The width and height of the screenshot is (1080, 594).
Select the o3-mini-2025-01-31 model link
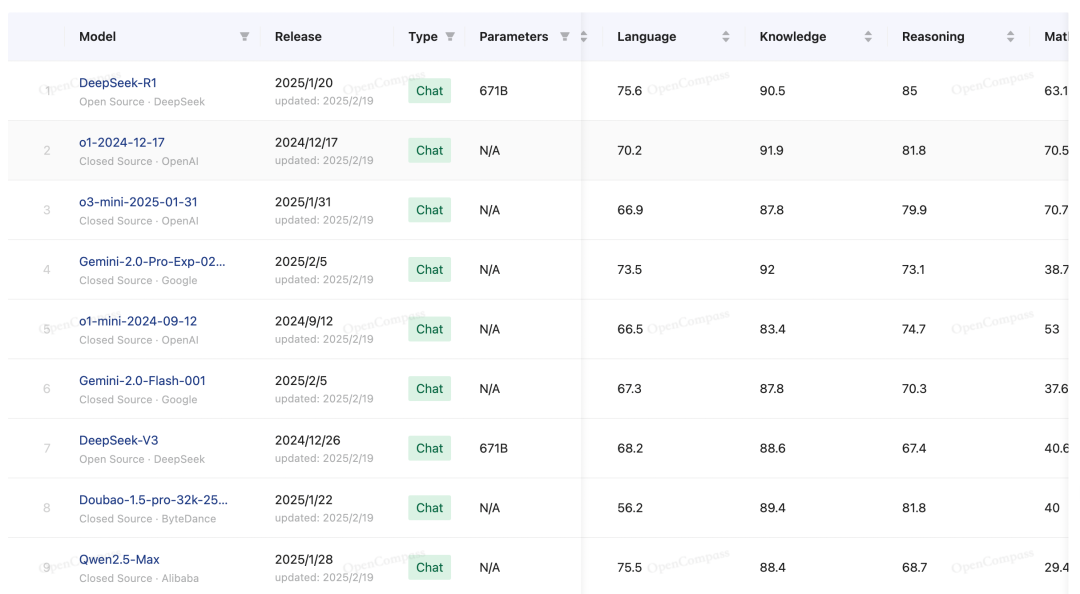pyautogui.click(x=138, y=202)
